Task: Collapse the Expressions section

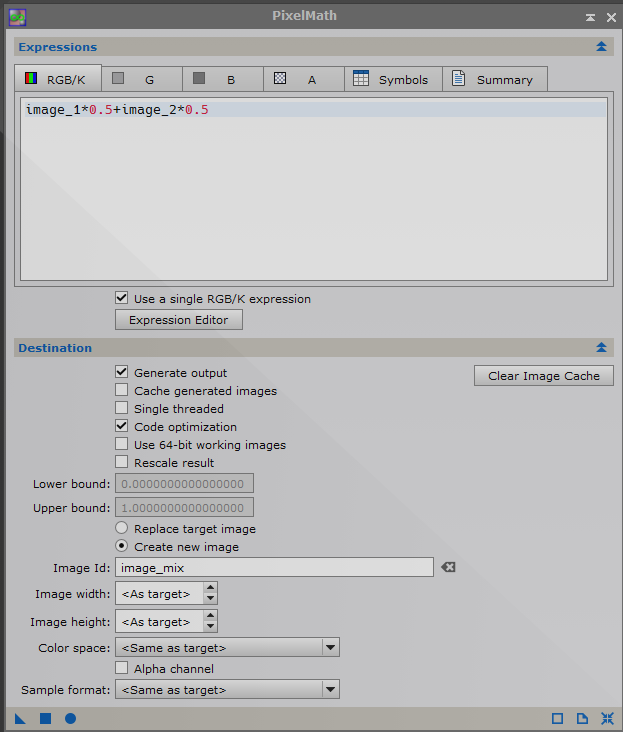Action: click(x=601, y=47)
